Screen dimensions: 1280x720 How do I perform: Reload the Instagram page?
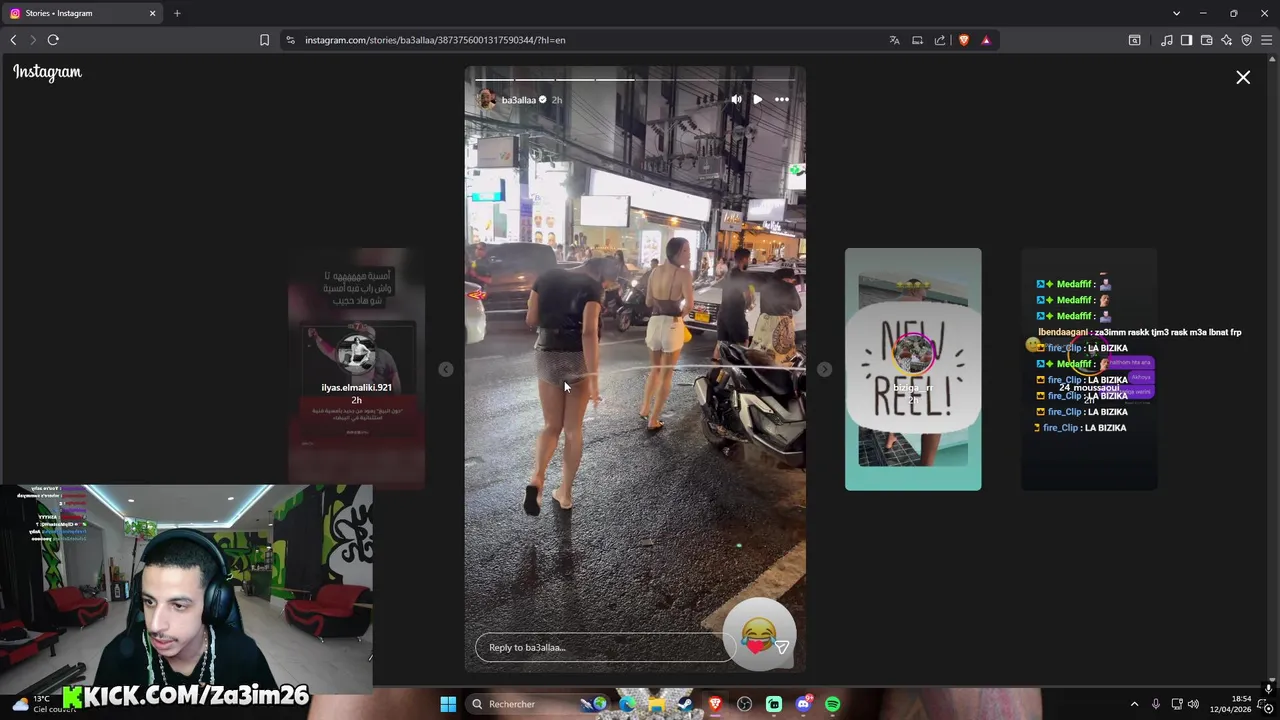coord(53,40)
